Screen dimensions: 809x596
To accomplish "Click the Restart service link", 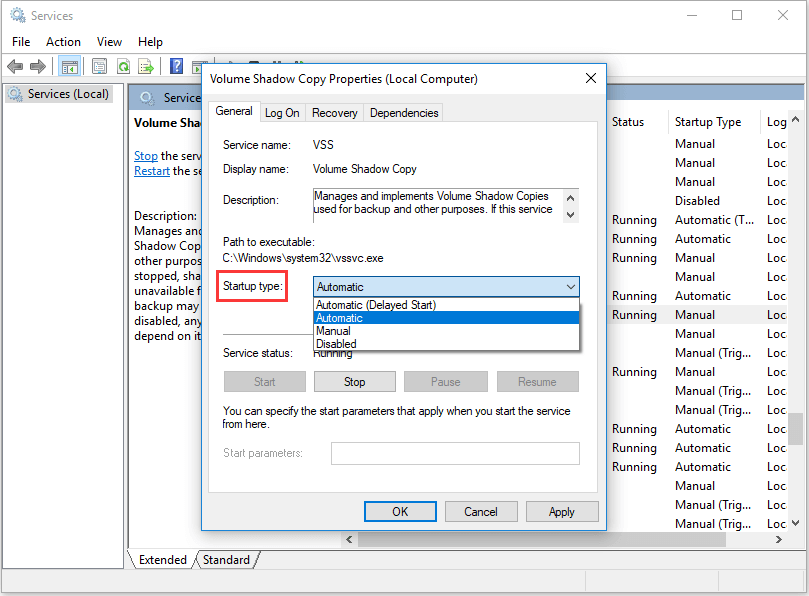I will coord(151,170).
